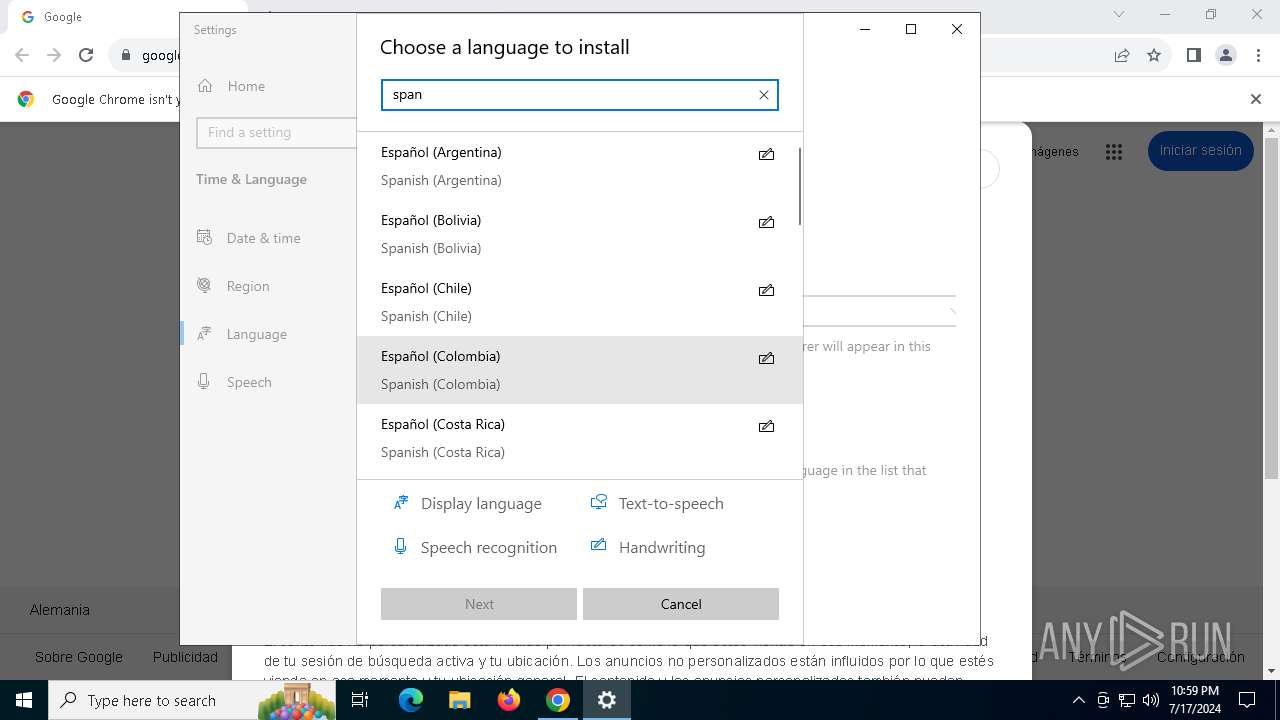This screenshot has height=720, width=1280.
Task: Click Chrome's share page icon
Action: coord(1122,56)
